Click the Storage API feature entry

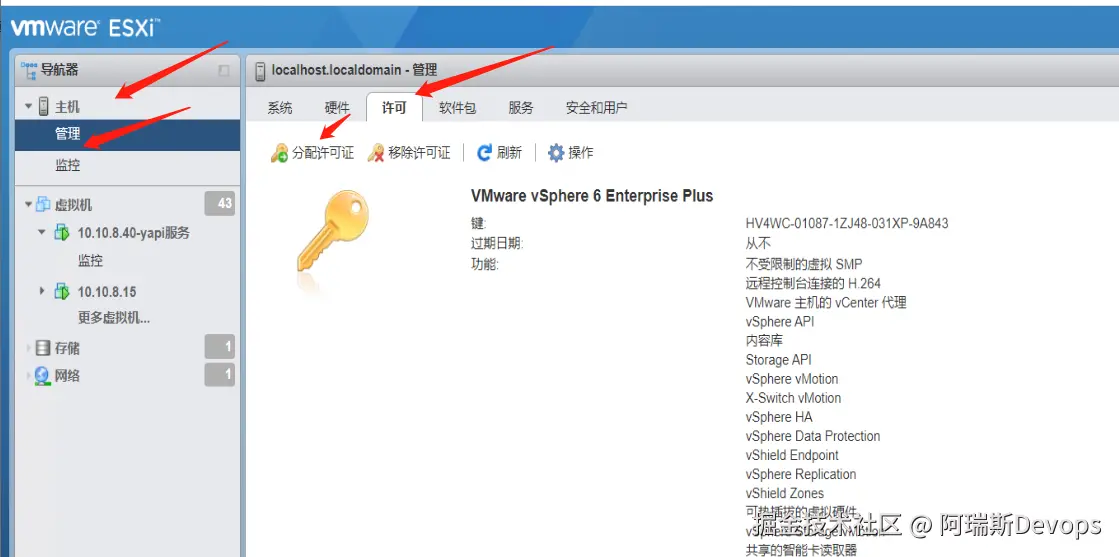pos(779,360)
